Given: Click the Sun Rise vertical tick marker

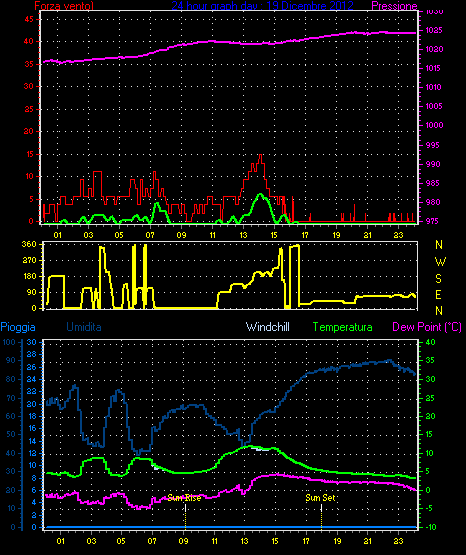Looking at the screenshot, I should [185, 517].
